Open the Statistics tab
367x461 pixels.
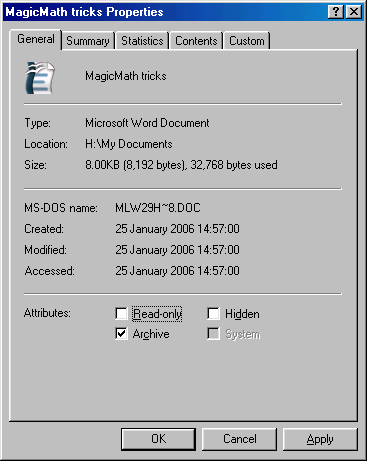point(142,41)
